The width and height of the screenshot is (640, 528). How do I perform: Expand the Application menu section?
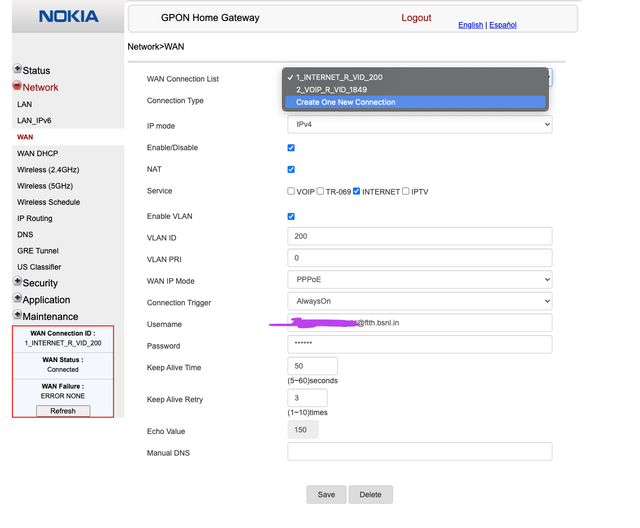(45, 299)
